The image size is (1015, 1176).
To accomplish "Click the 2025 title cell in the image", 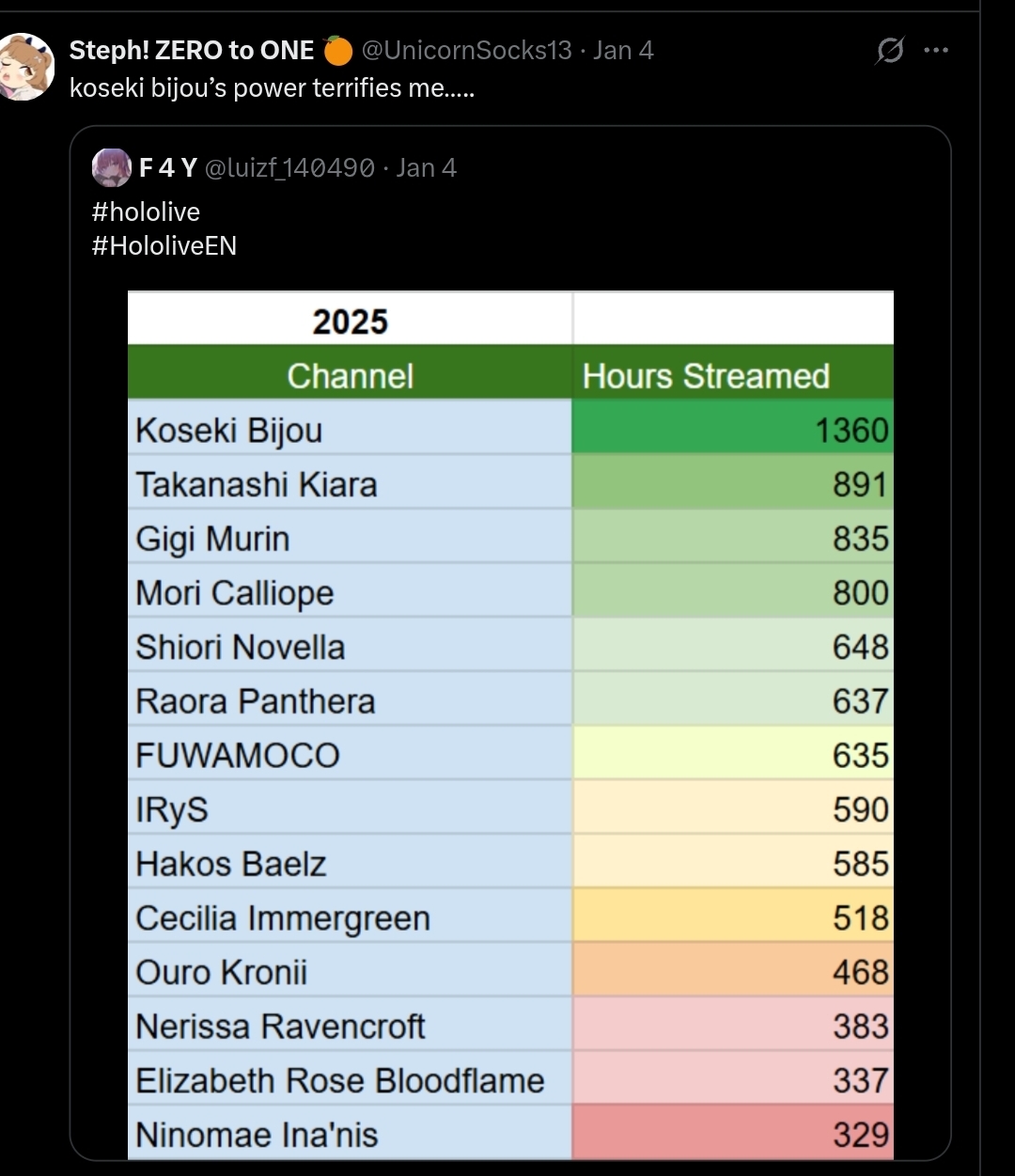I will click(350, 321).
